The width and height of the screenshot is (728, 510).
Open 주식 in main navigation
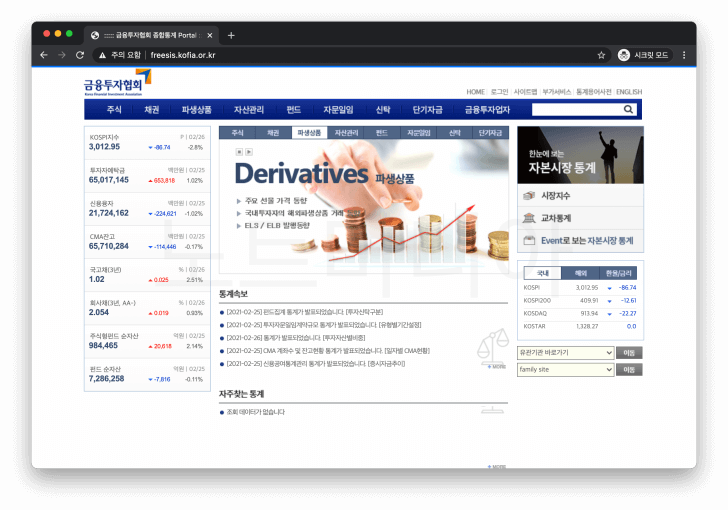114,110
